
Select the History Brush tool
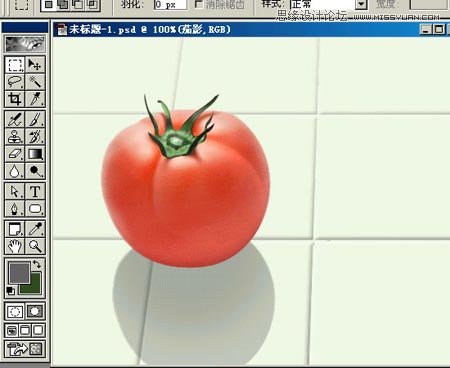pos(35,137)
